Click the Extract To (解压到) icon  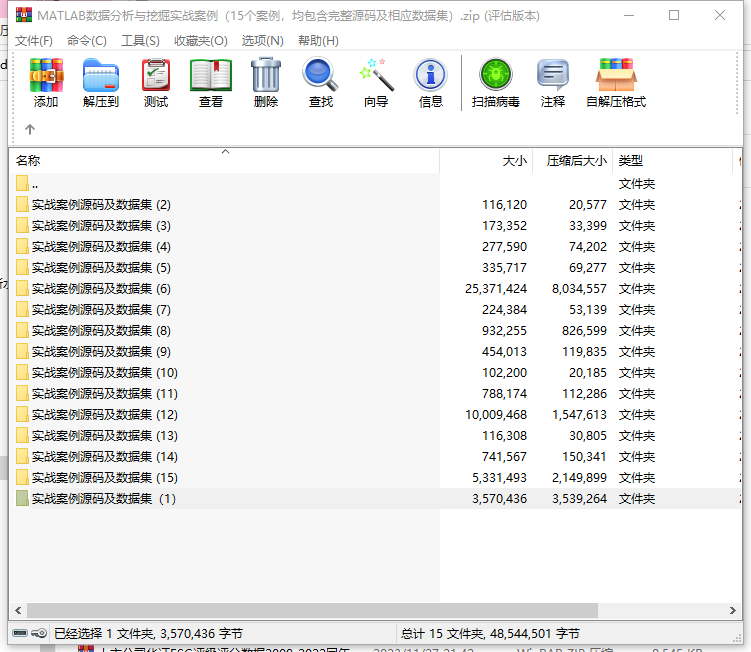tap(101, 75)
